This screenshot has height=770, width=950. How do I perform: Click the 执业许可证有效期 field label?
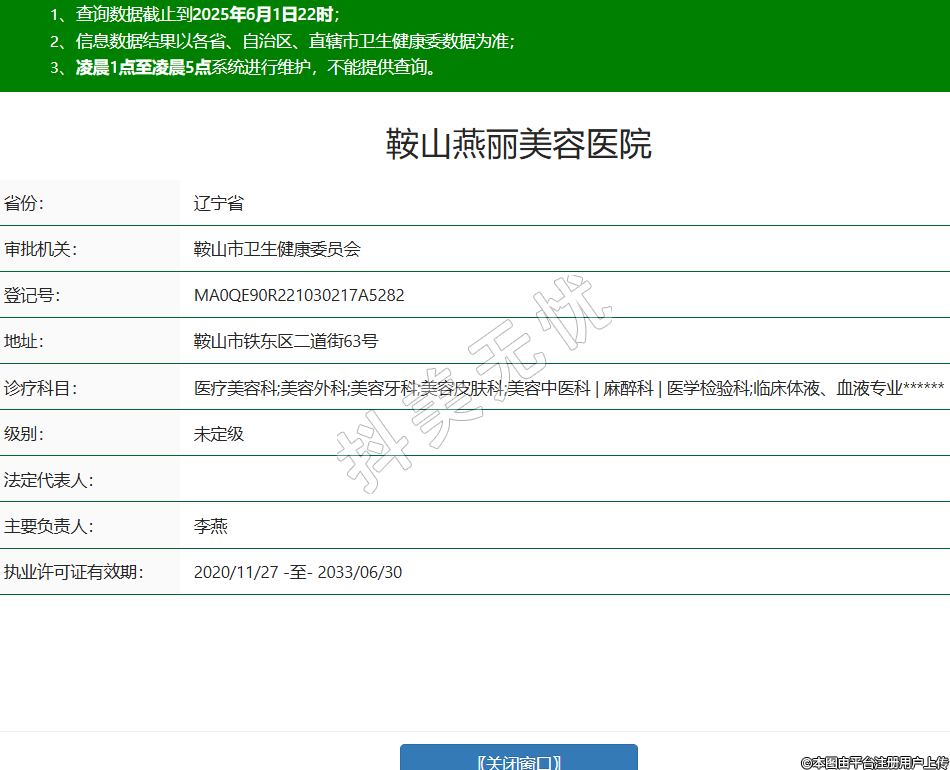pos(73,572)
